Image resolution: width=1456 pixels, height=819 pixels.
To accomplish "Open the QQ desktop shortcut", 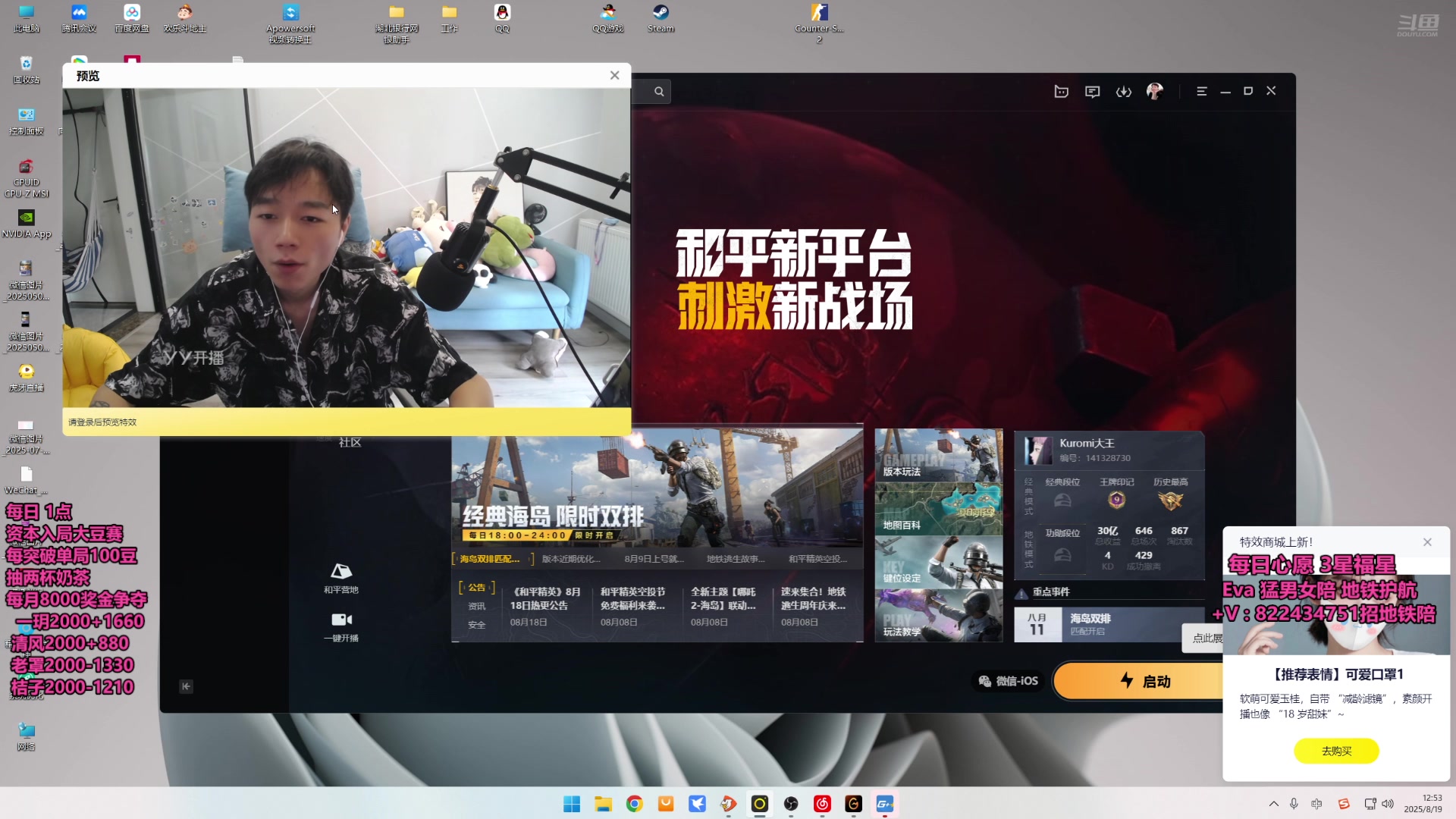I will click(x=502, y=19).
